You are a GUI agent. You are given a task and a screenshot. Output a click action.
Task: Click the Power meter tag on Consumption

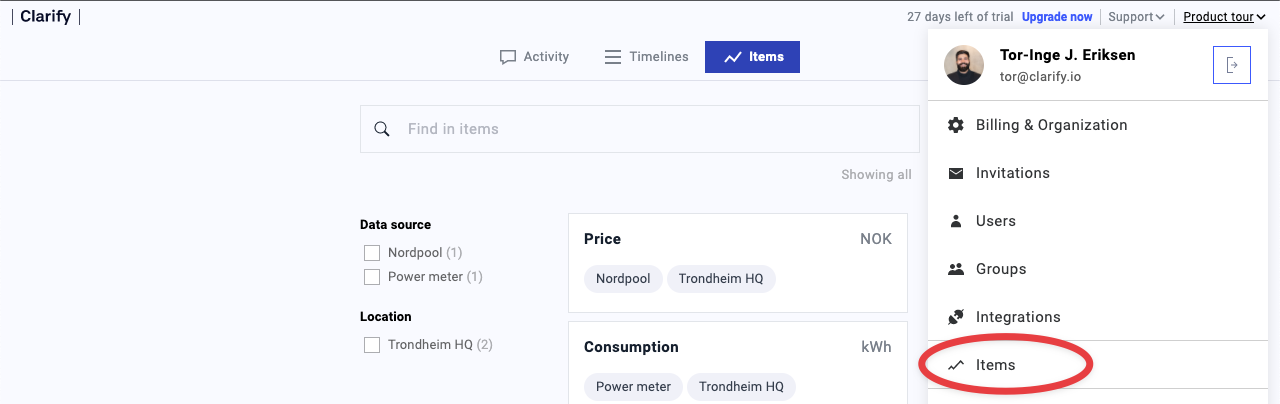coord(634,387)
